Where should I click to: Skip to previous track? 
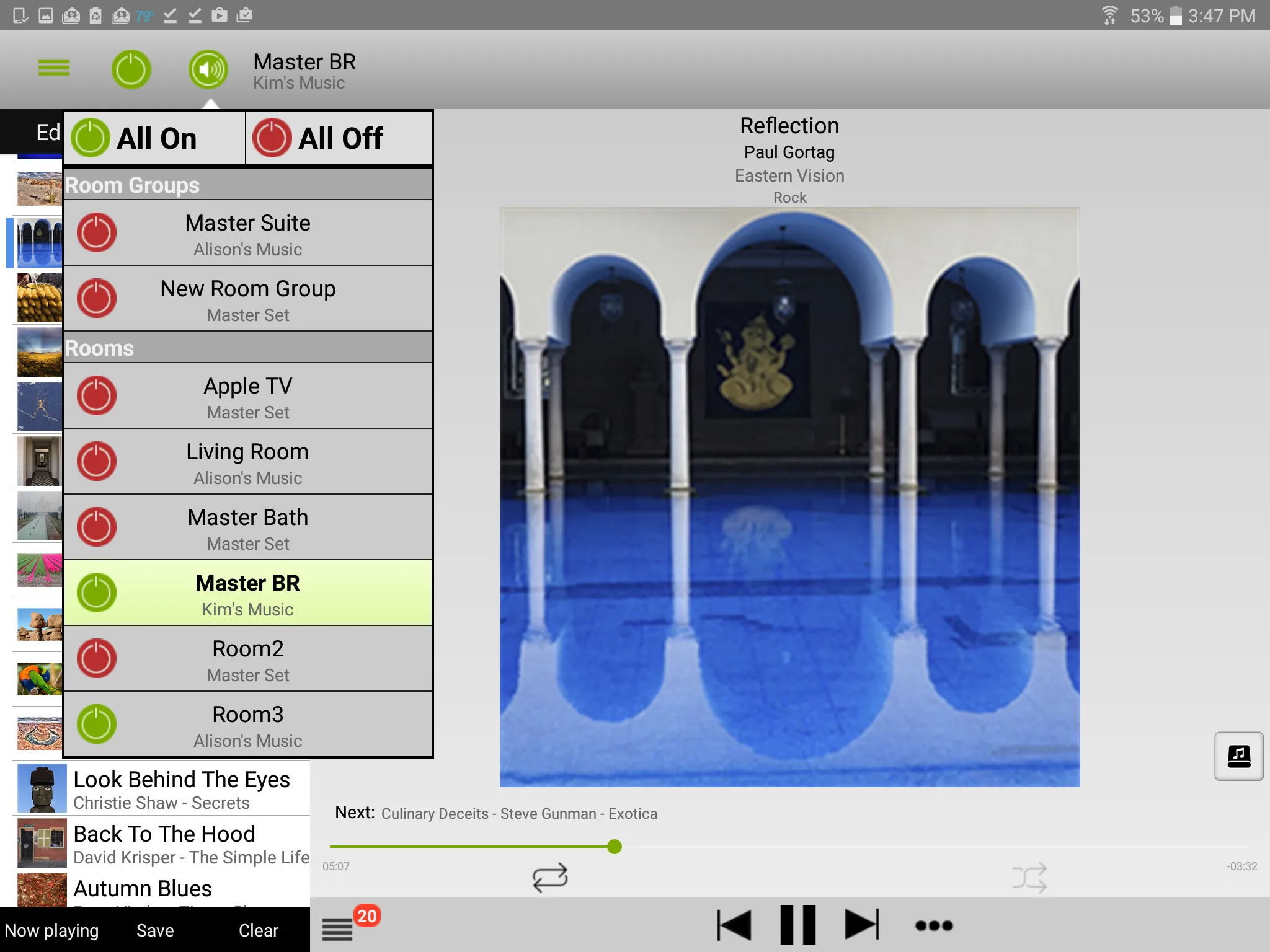[734, 925]
